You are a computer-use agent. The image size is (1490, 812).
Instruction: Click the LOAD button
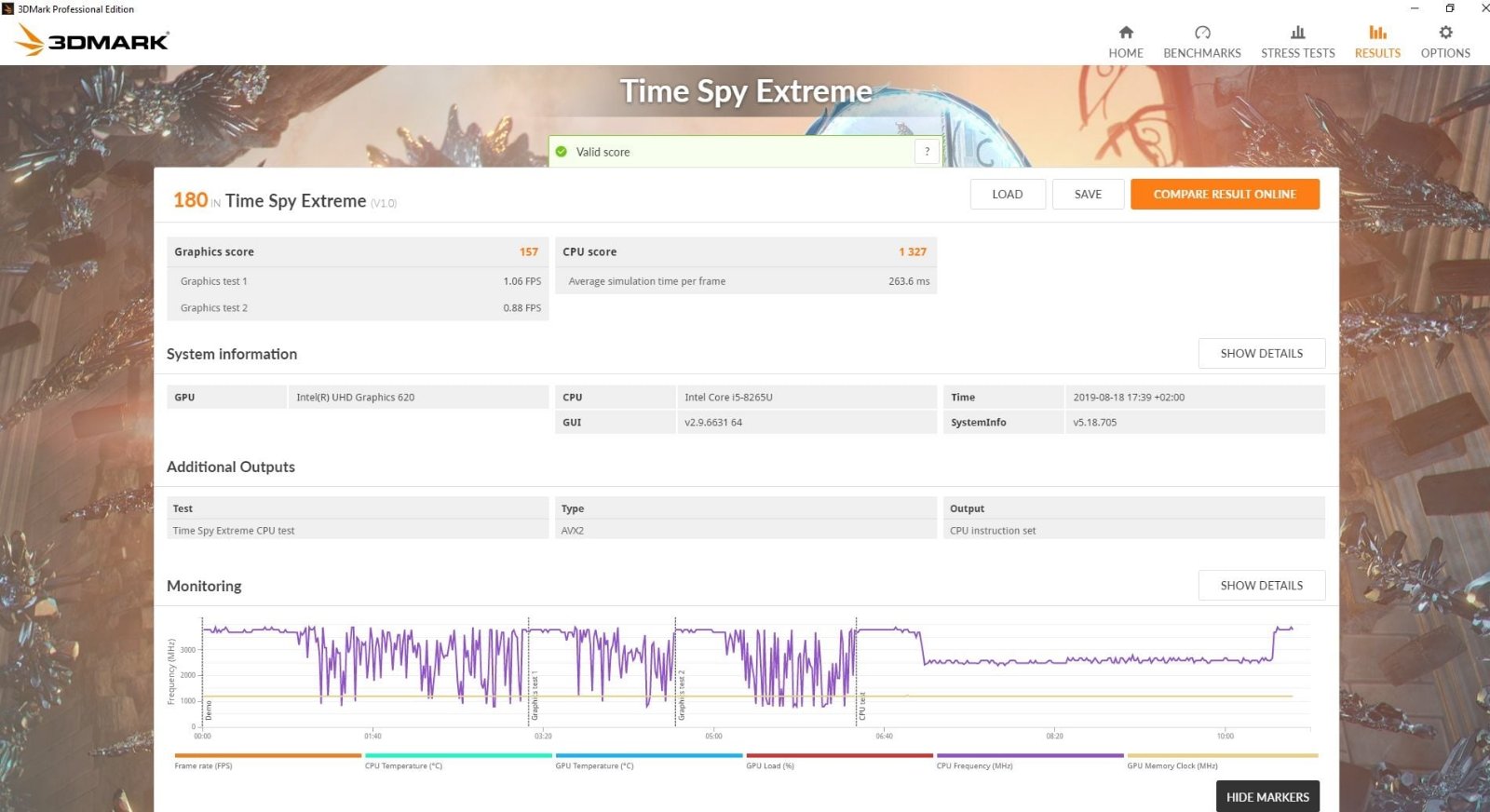tap(1008, 194)
